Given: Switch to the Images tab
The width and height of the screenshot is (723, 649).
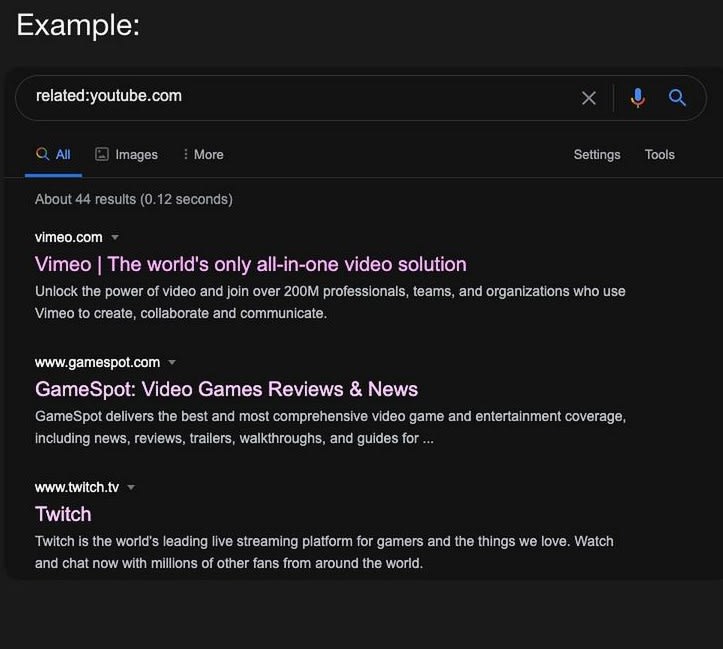Looking at the screenshot, I should point(126,154).
